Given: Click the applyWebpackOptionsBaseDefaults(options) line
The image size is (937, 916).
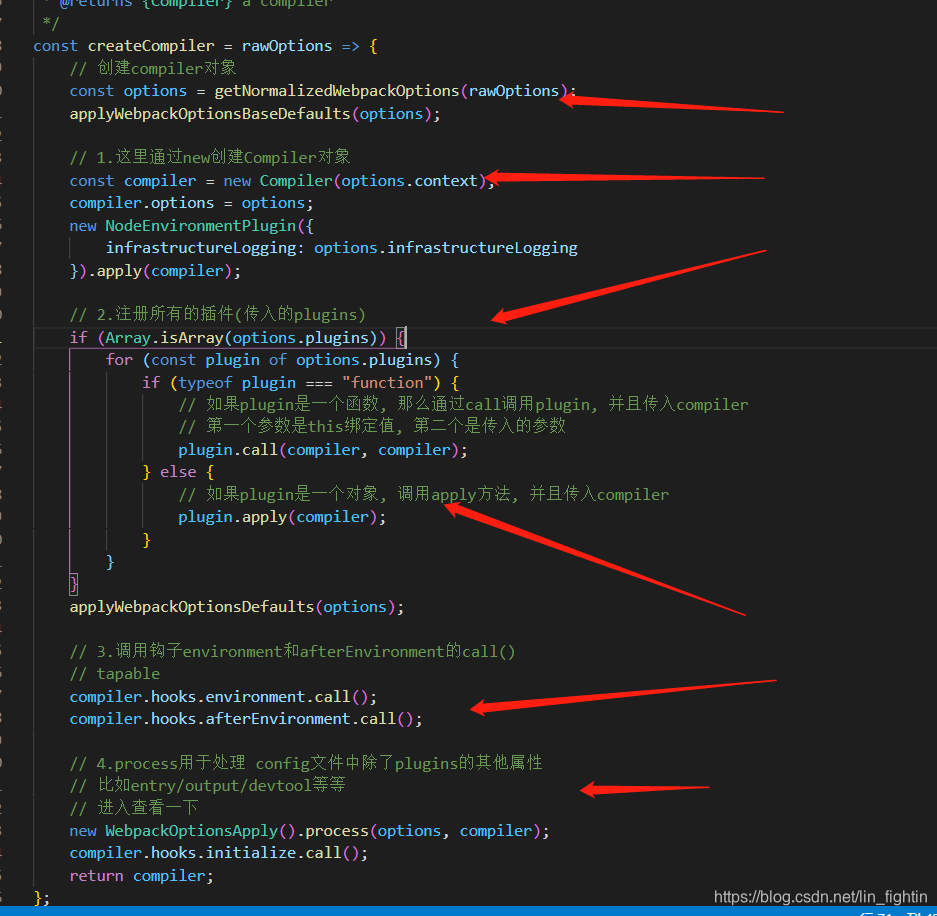Looking at the screenshot, I should [255, 114].
